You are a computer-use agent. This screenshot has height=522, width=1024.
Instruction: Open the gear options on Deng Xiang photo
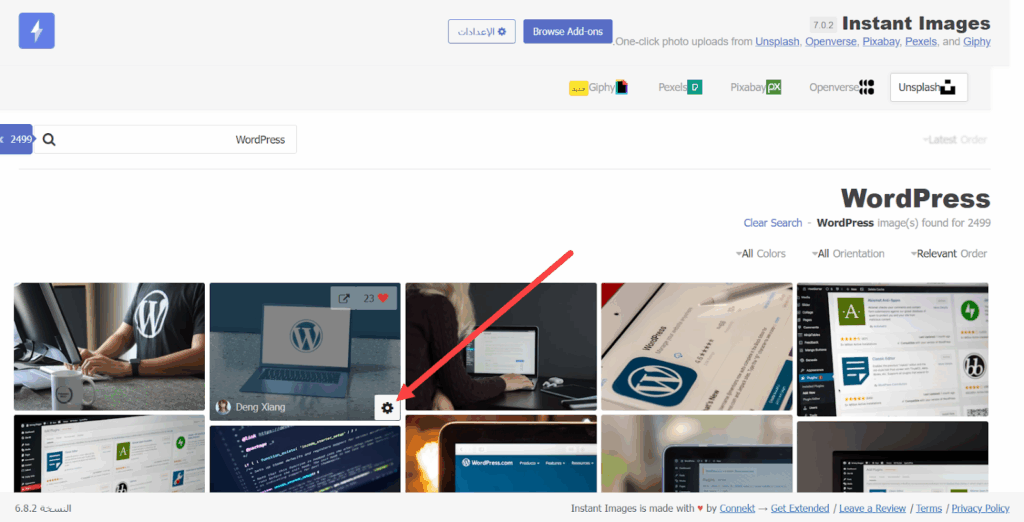point(387,408)
